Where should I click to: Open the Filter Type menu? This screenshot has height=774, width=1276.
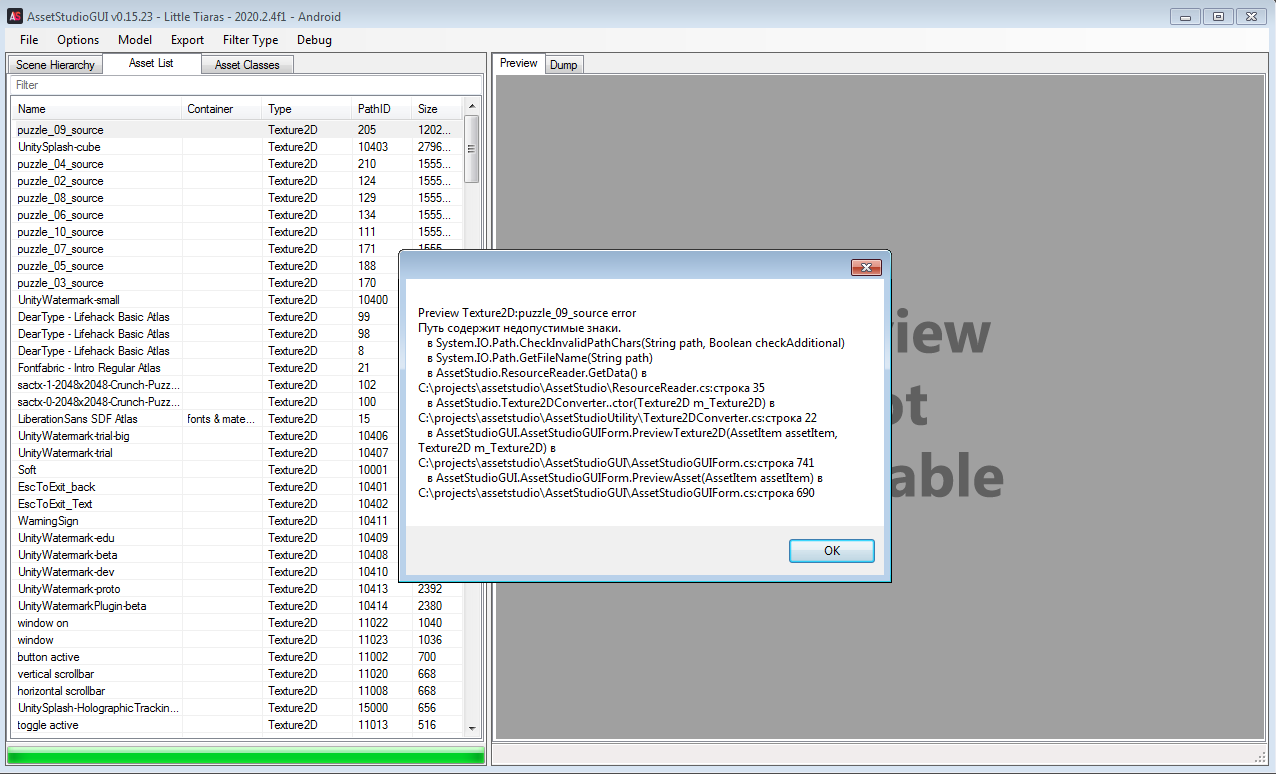(250, 40)
